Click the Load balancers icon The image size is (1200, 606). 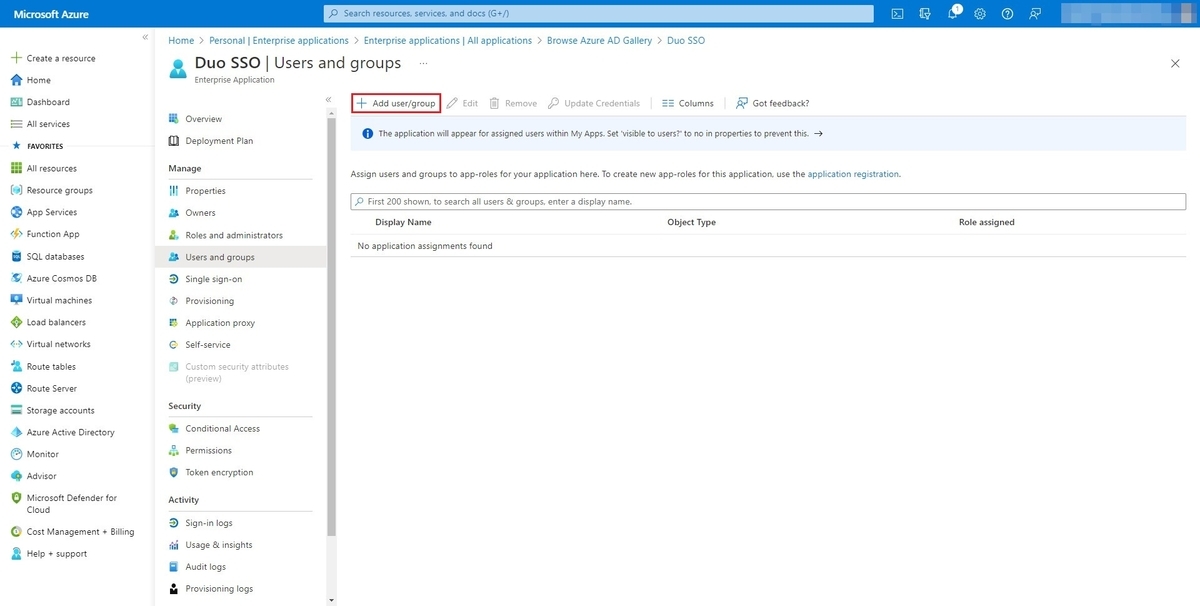tap(16, 322)
